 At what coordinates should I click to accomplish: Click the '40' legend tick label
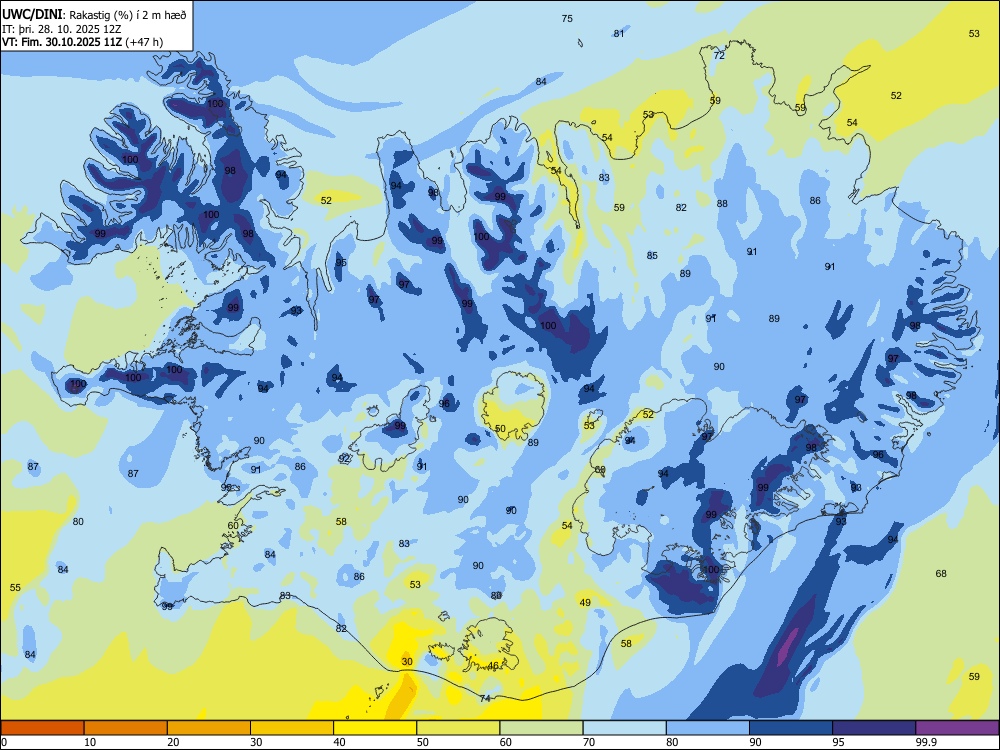[339, 742]
